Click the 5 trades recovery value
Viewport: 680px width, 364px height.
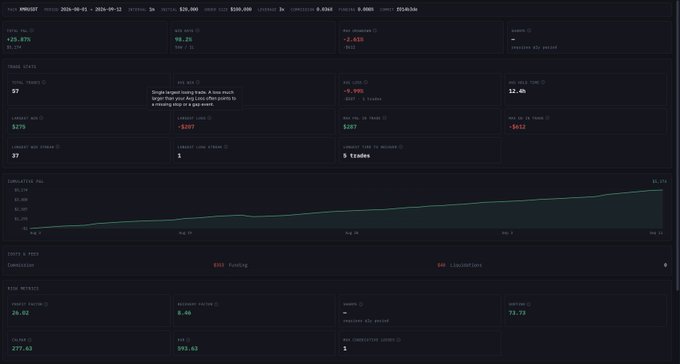(x=356, y=156)
